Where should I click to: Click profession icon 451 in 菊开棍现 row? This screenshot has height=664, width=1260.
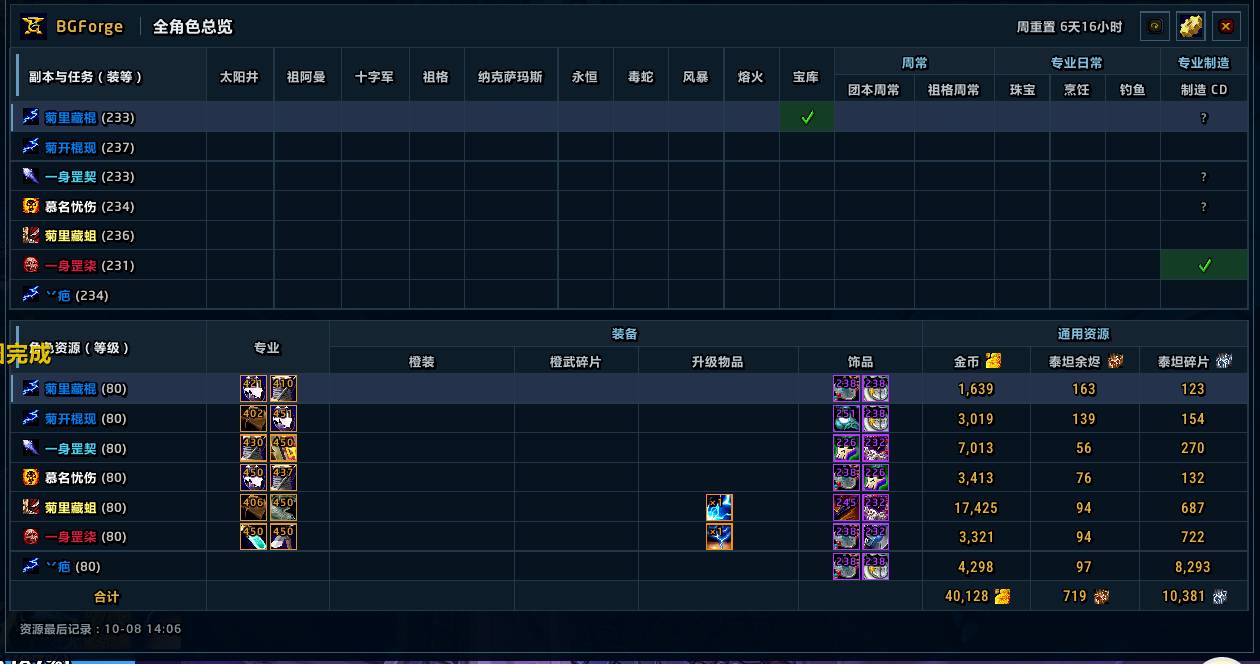coord(284,418)
